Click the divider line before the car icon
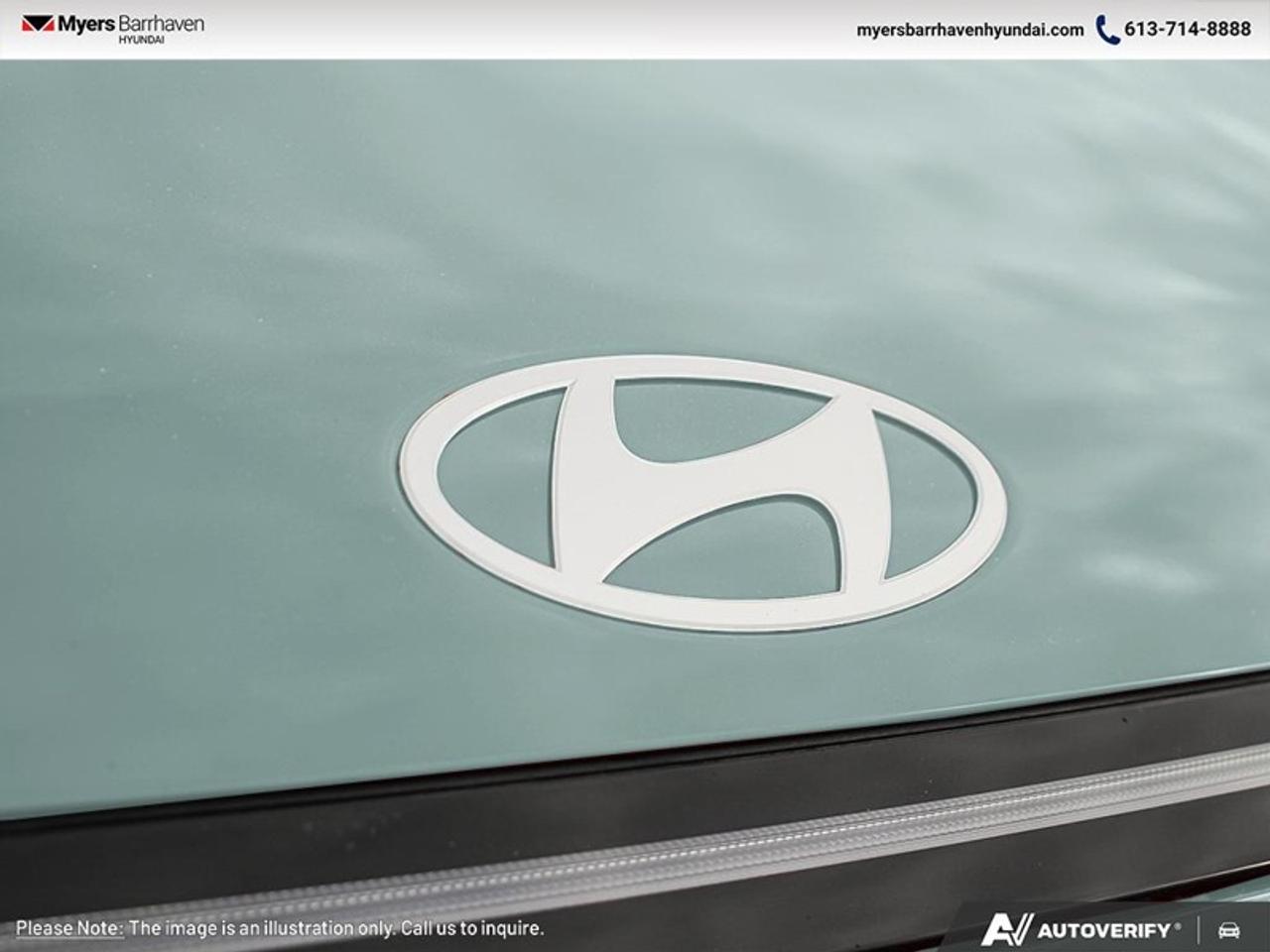The height and width of the screenshot is (952, 1270). (1199, 930)
